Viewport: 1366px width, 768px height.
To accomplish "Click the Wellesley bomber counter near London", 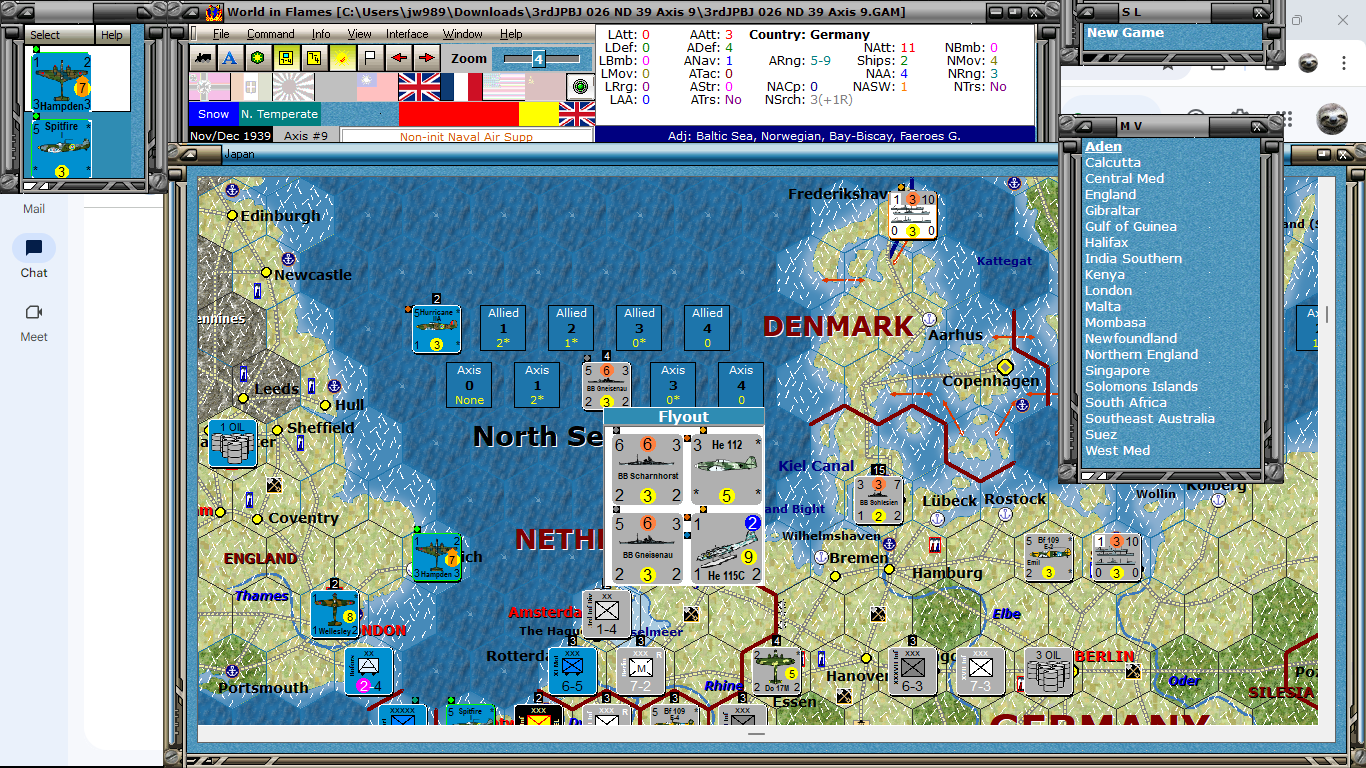I will tap(335, 615).
